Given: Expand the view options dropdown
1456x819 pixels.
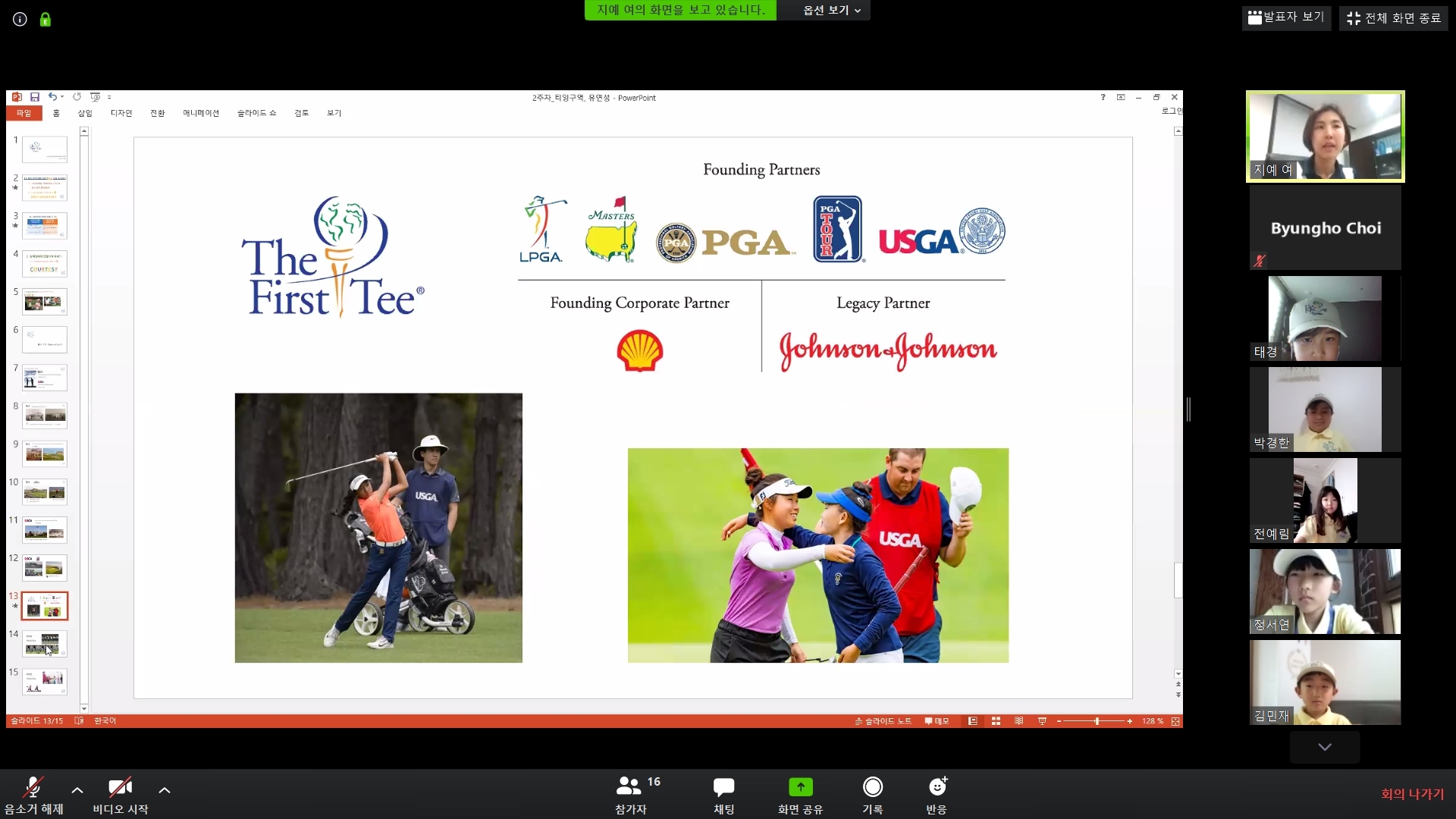Looking at the screenshot, I should pyautogui.click(x=831, y=10).
